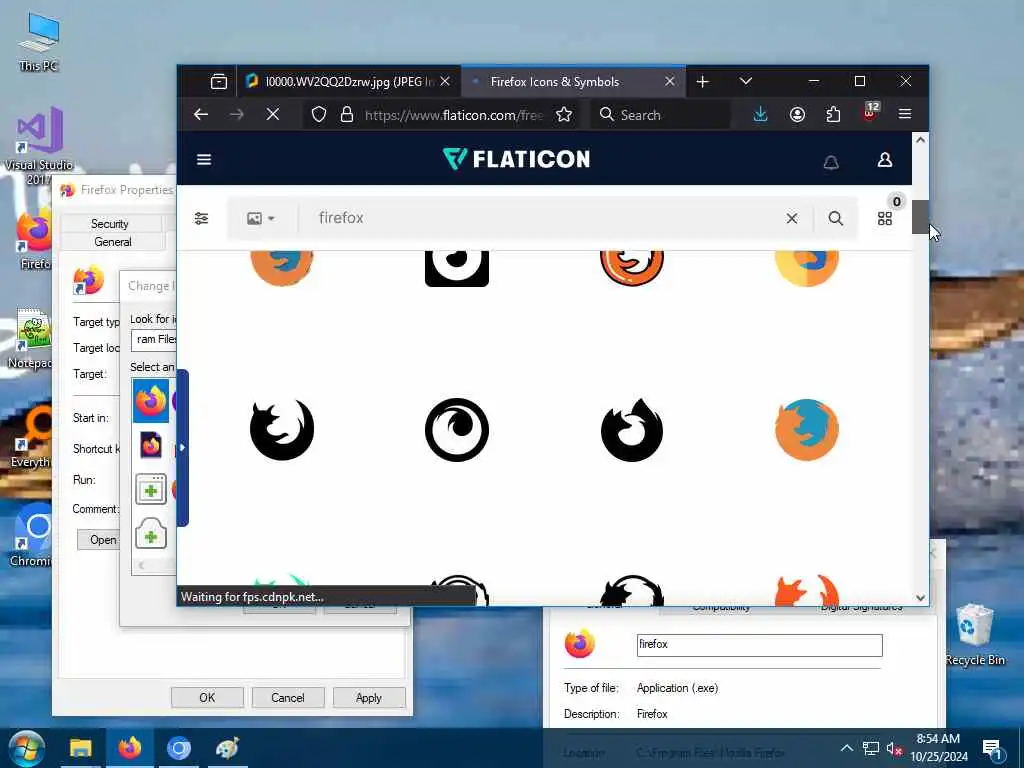Click Apply in Firefox Properties dialog
This screenshot has width=1024, height=768.
click(368, 697)
